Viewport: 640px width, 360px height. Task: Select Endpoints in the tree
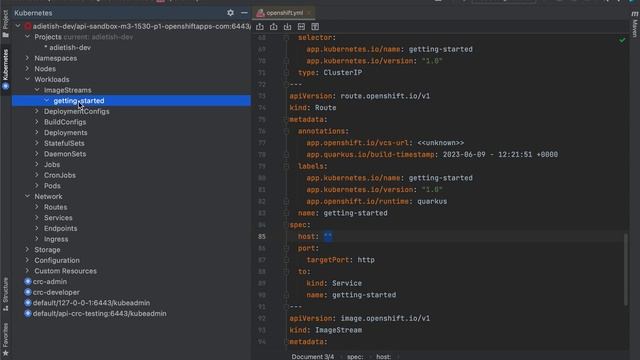[x=60, y=228]
